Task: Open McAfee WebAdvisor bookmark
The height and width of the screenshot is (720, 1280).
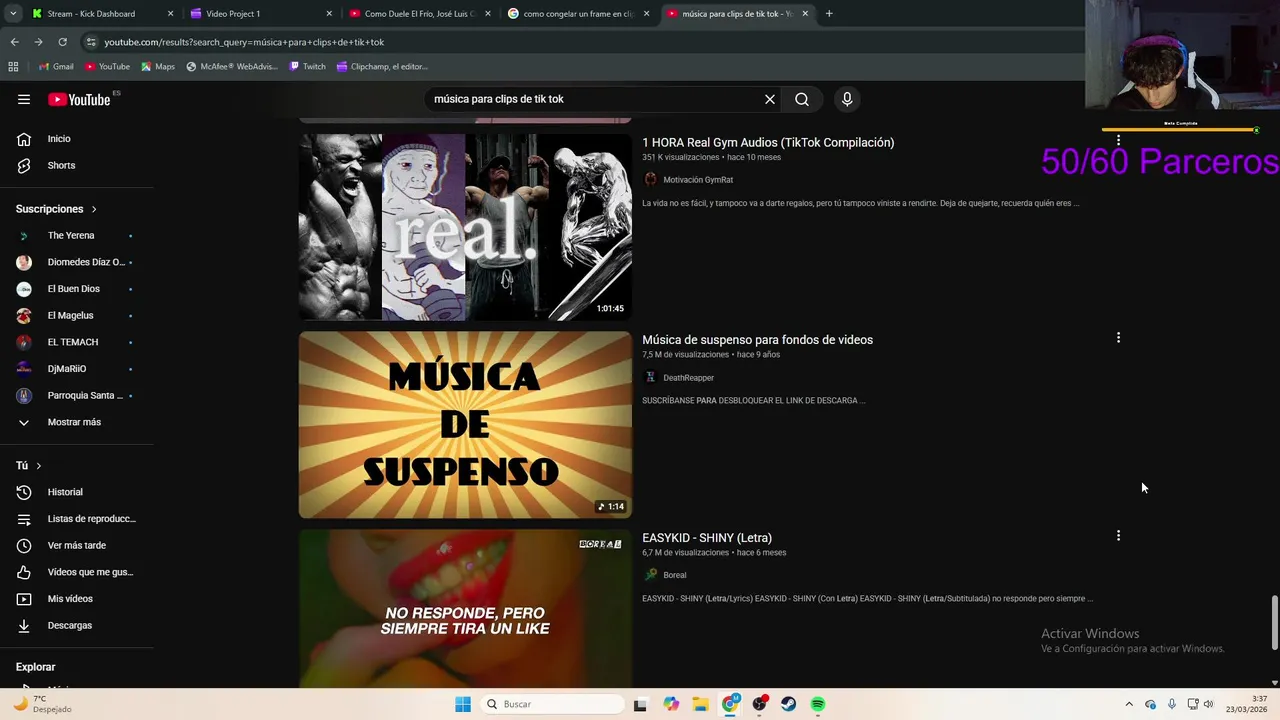Action: click(x=232, y=66)
